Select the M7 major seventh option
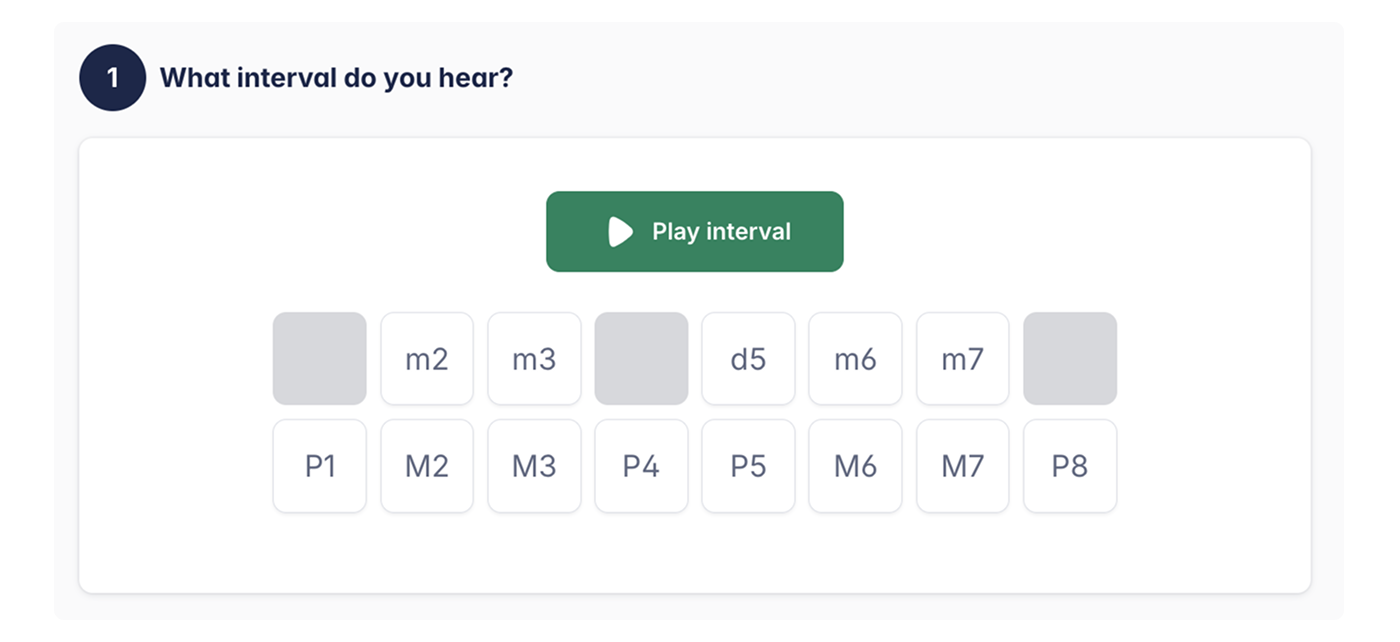The width and height of the screenshot is (1400, 642). click(962, 466)
